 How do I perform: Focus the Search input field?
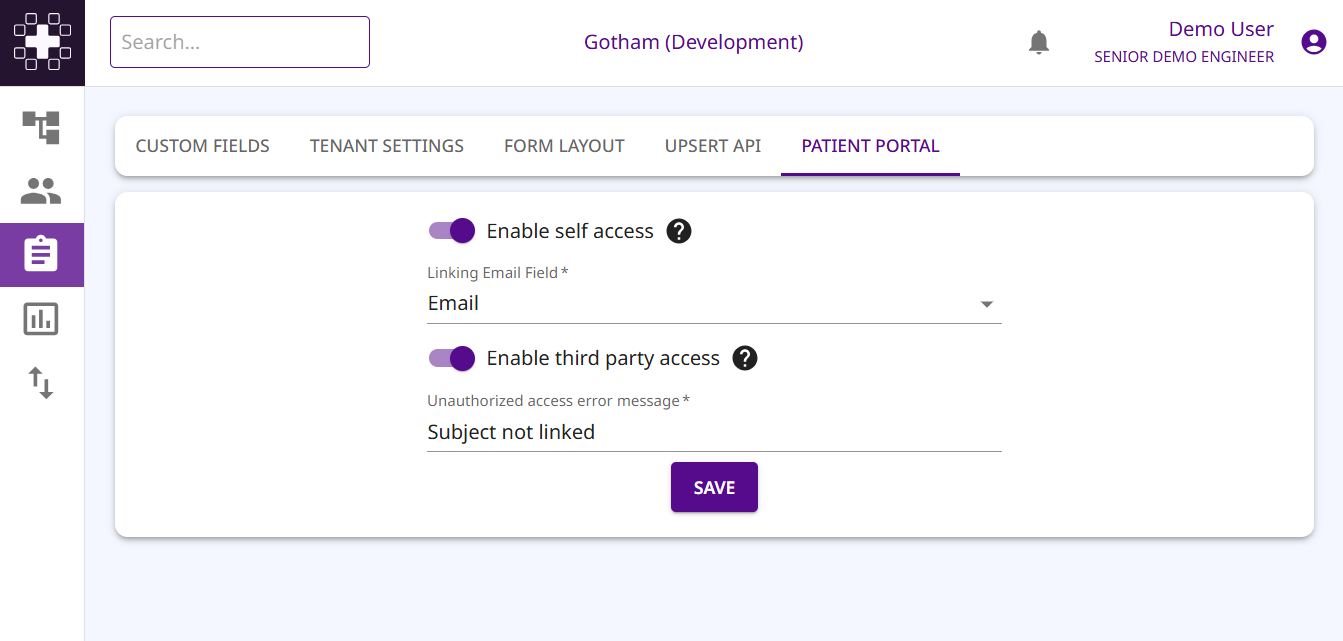click(x=240, y=42)
